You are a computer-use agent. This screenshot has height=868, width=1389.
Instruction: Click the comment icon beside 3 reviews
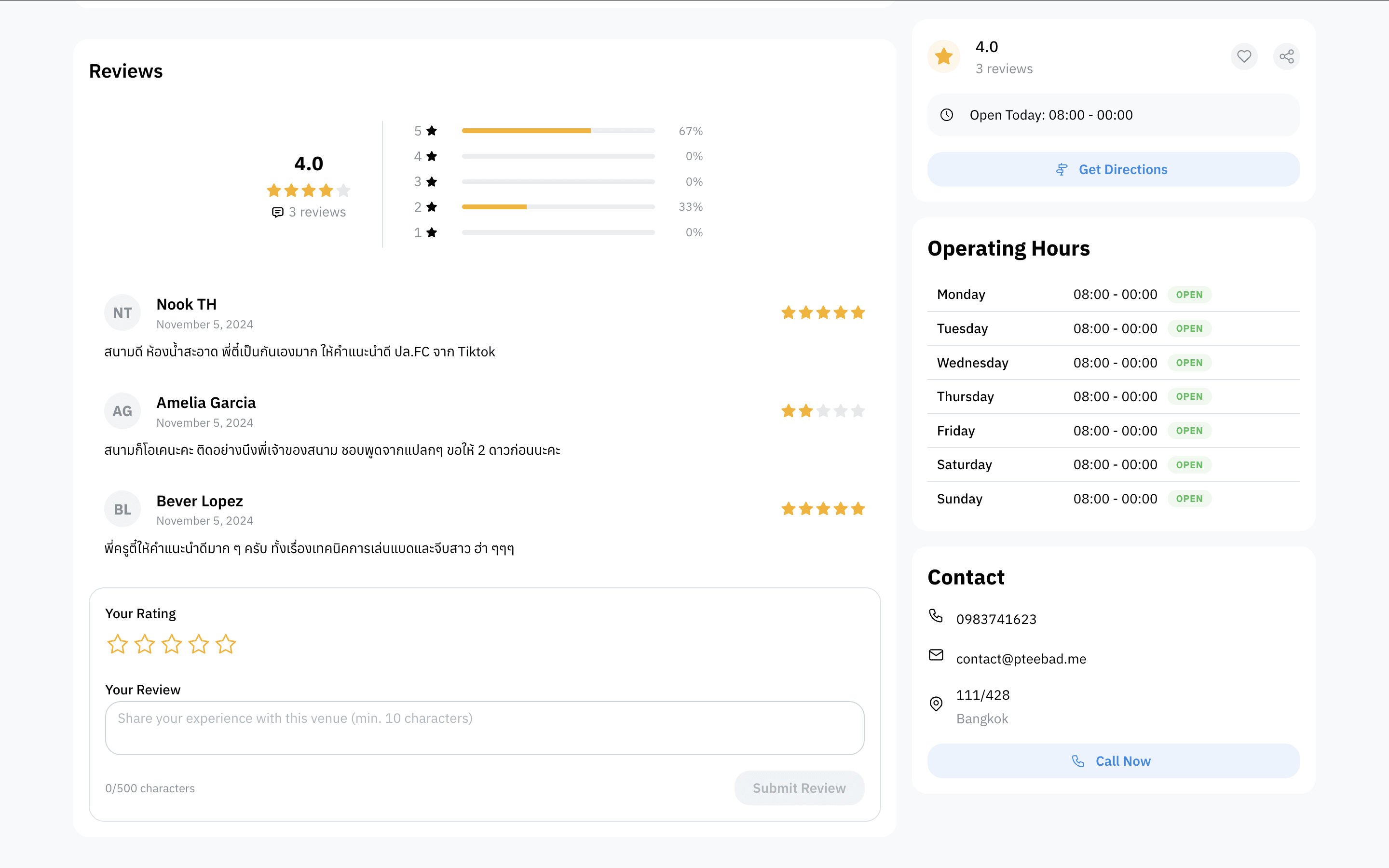277,212
